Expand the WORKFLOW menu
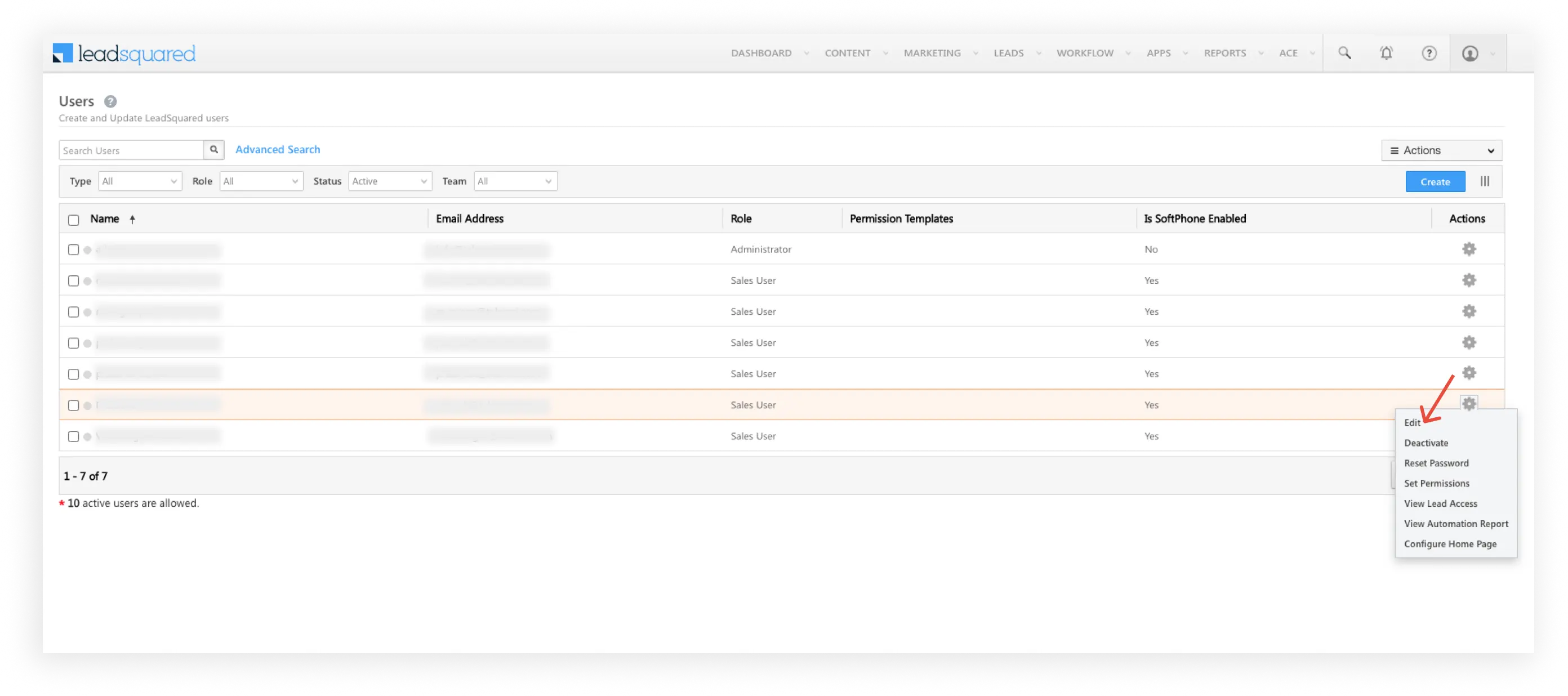This screenshot has height=696, width=1568. (x=1093, y=53)
